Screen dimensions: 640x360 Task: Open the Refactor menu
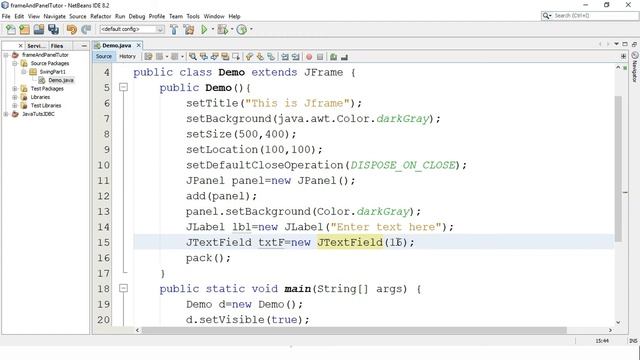101,16
